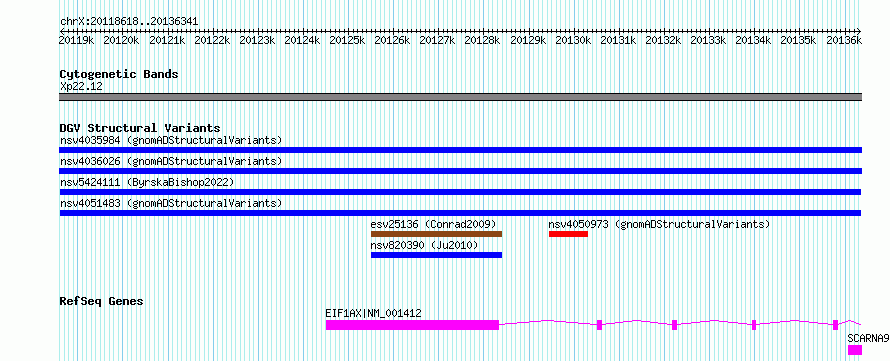Click the SCARNA9 gene label
The image size is (890, 361).
point(868,338)
